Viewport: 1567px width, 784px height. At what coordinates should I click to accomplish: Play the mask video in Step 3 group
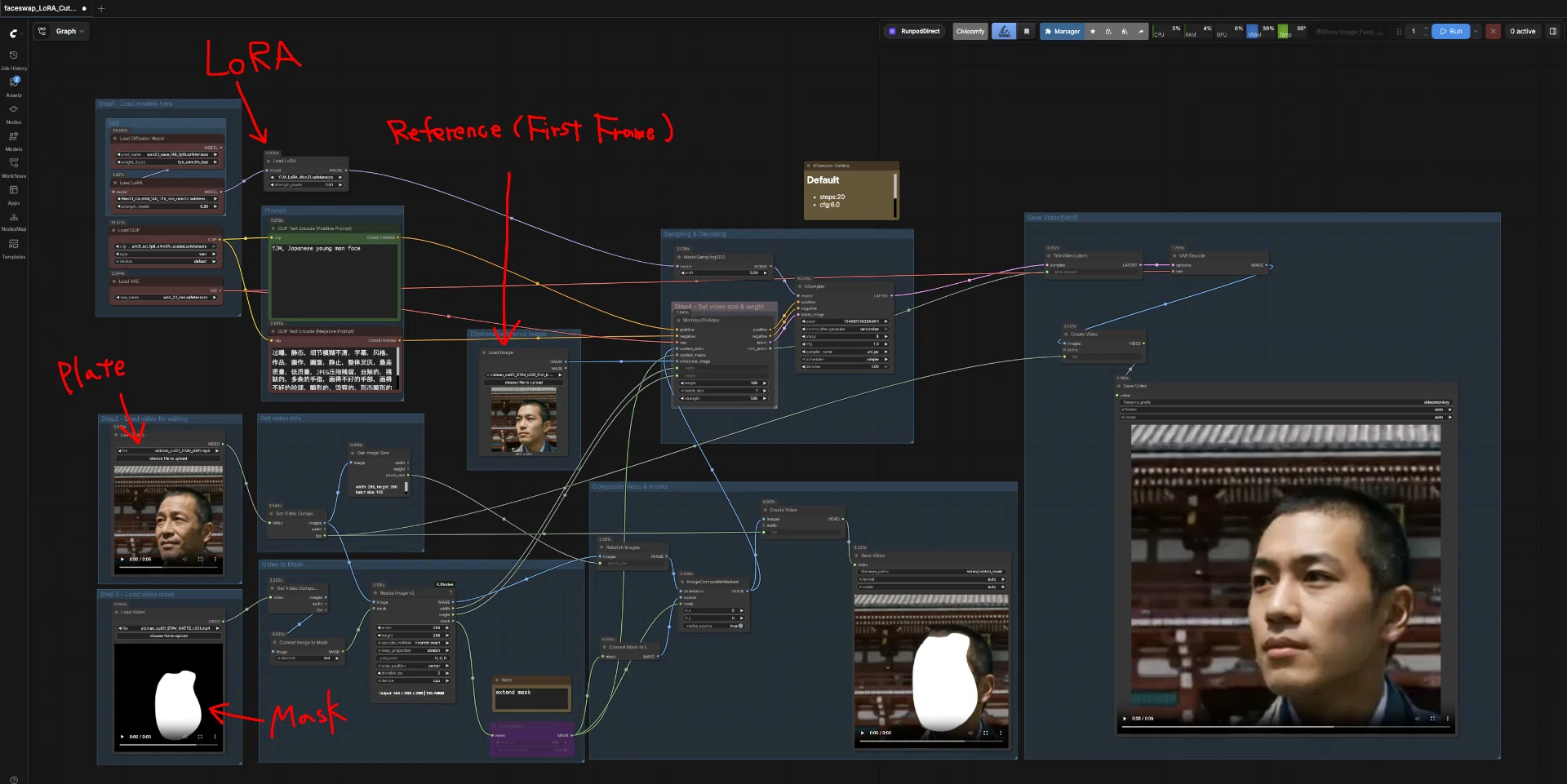[x=123, y=737]
